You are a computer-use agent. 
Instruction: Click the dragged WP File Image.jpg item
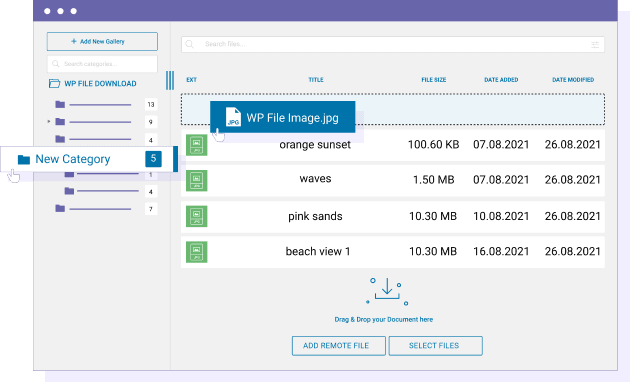coord(282,117)
